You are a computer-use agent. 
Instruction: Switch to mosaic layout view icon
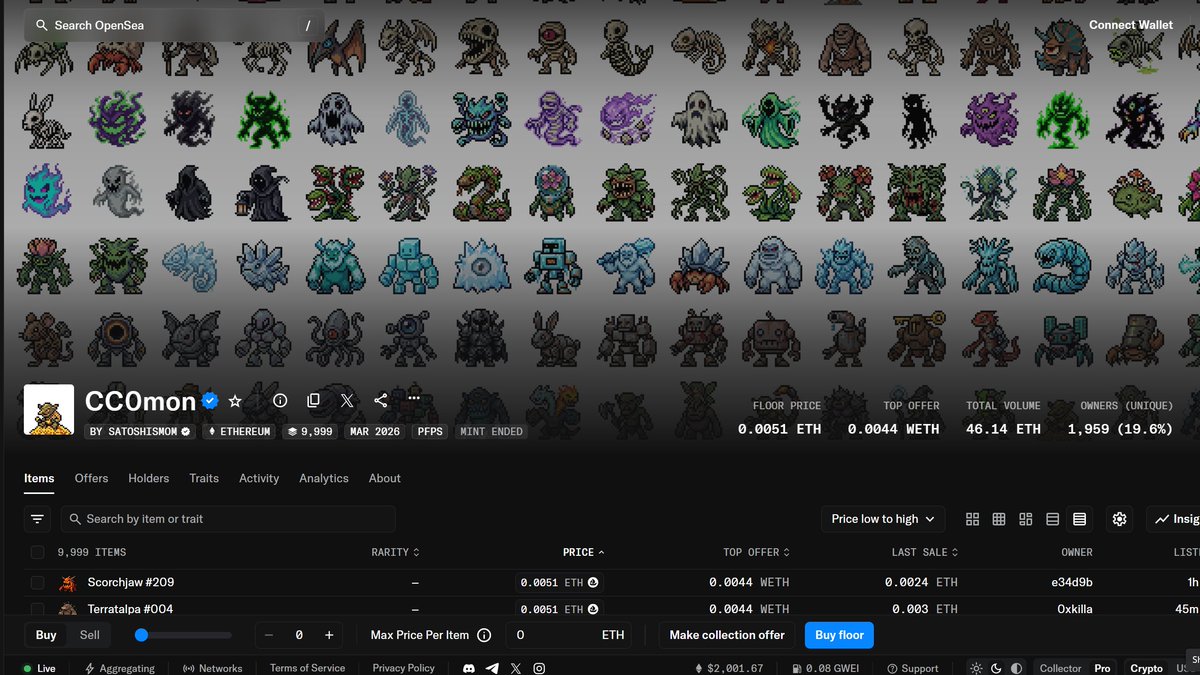point(1026,519)
